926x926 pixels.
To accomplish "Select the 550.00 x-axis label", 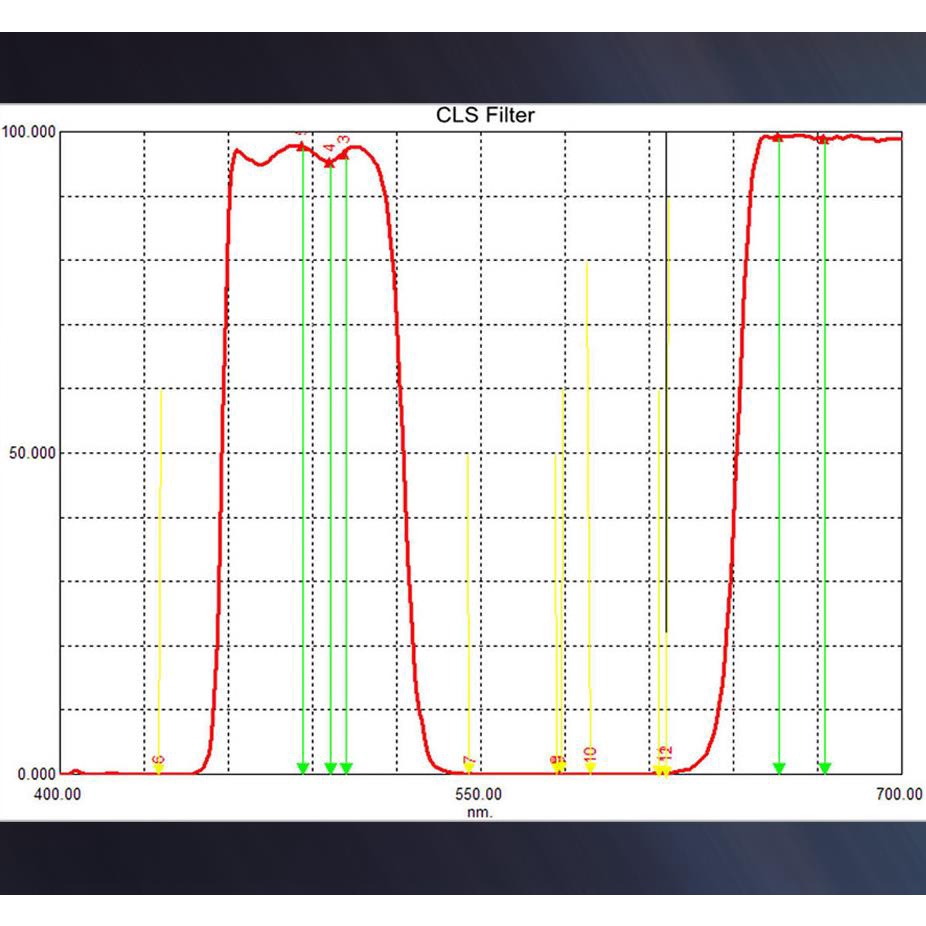I will point(479,794).
